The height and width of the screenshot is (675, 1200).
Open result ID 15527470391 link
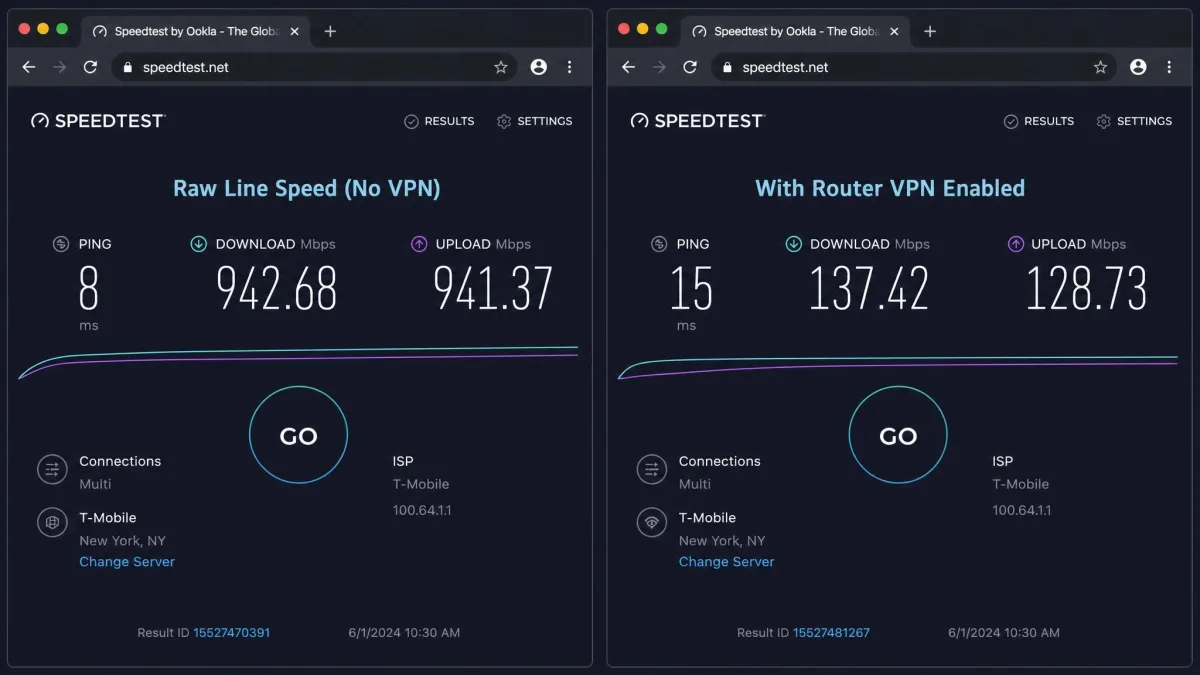(x=231, y=633)
